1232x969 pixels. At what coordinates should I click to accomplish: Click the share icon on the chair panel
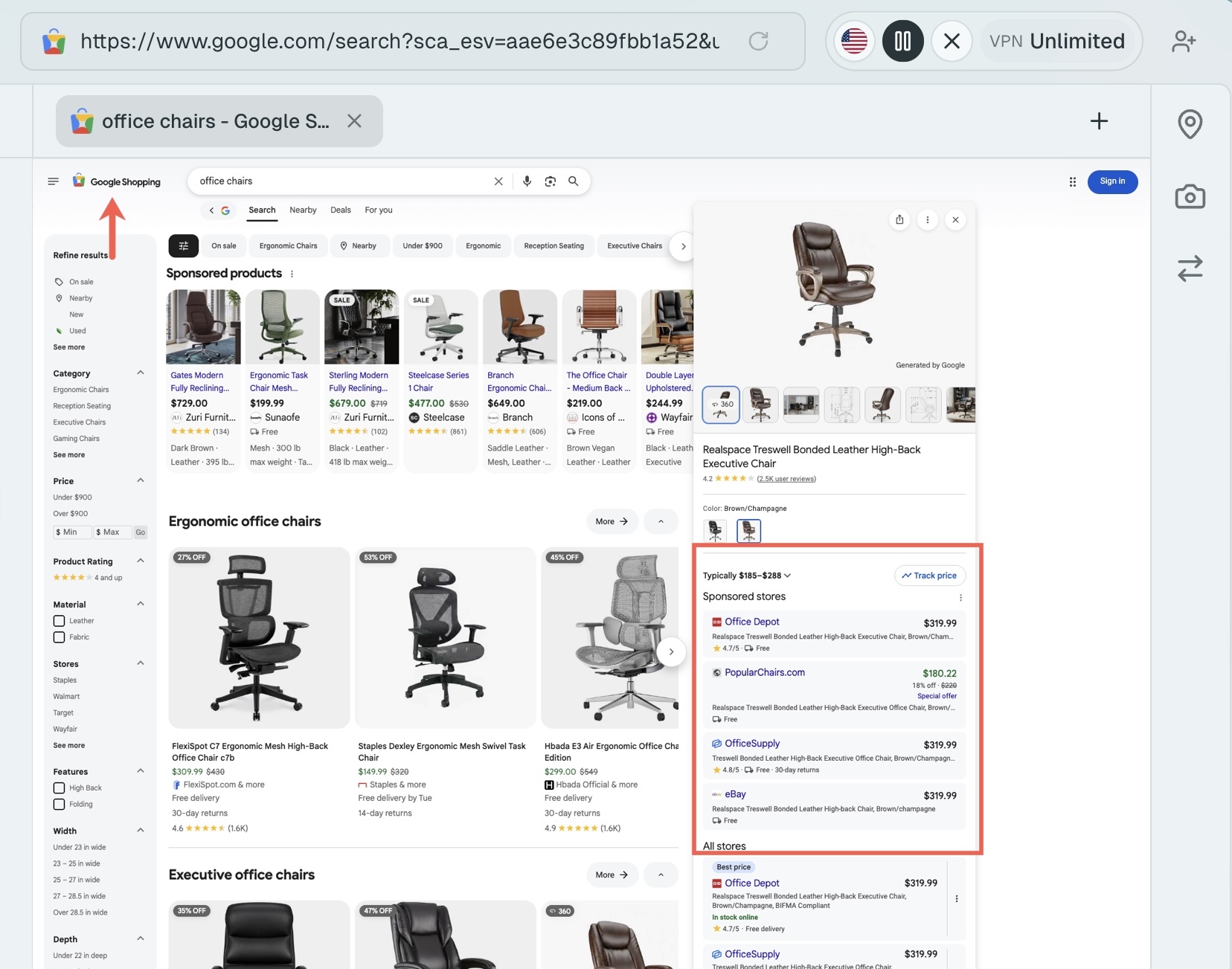pyautogui.click(x=899, y=219)
